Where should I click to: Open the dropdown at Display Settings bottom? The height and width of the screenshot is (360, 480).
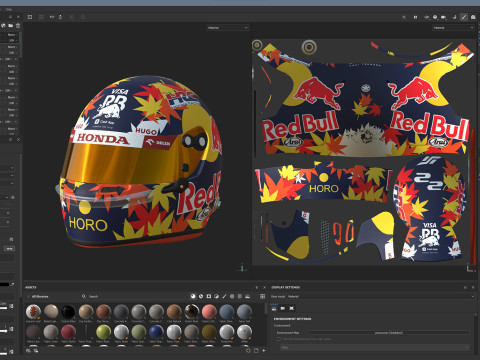click(375, 348)
